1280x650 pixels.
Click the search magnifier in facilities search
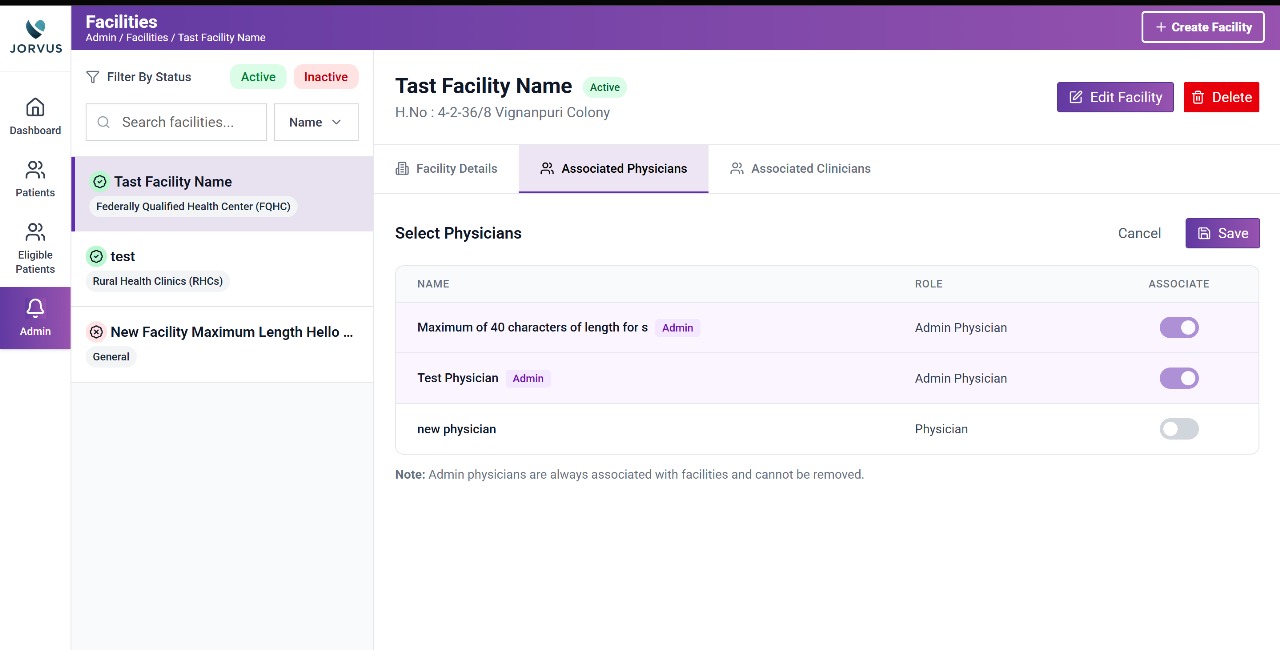[x=103, y=122]
